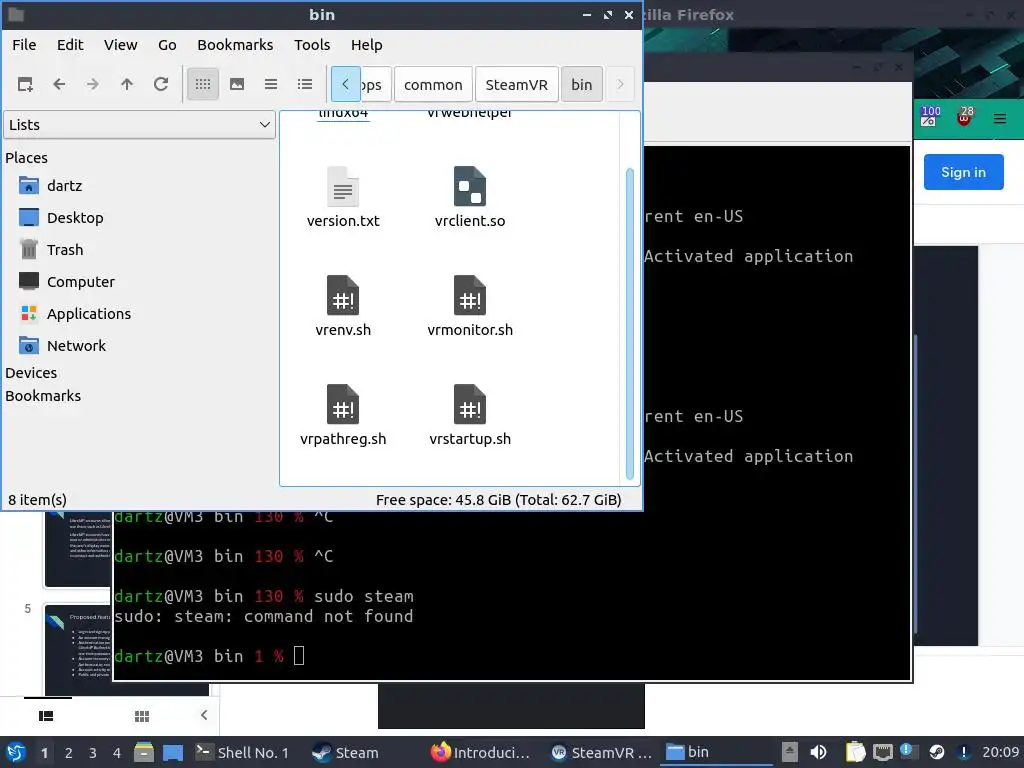This screenshot has height=768, width=1024.
Task: Switch to the Steam taskbar window
Action: pyautogui.click(x=346, y=753)
